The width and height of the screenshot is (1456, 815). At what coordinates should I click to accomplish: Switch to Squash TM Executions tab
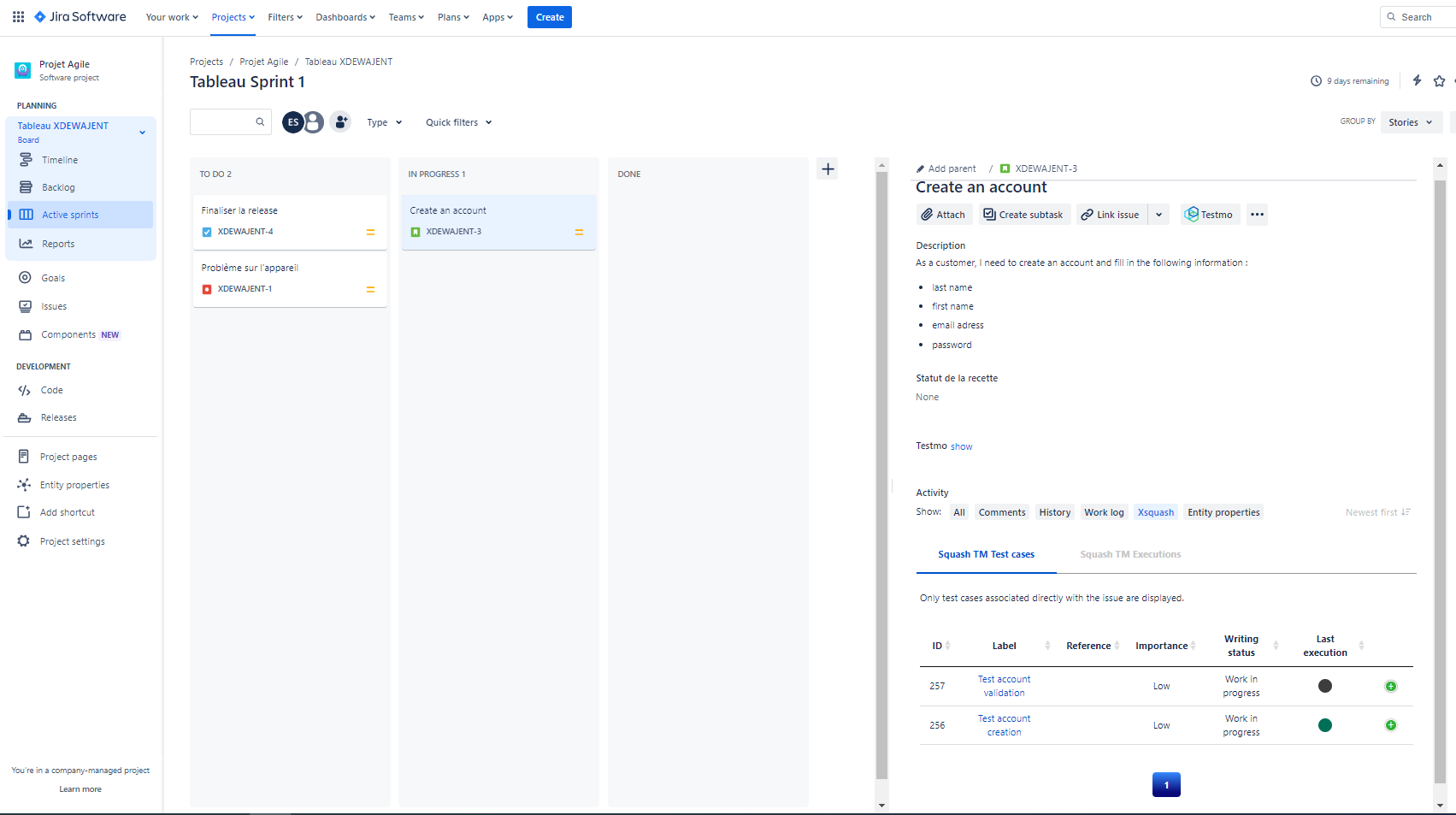[1129, 554]
